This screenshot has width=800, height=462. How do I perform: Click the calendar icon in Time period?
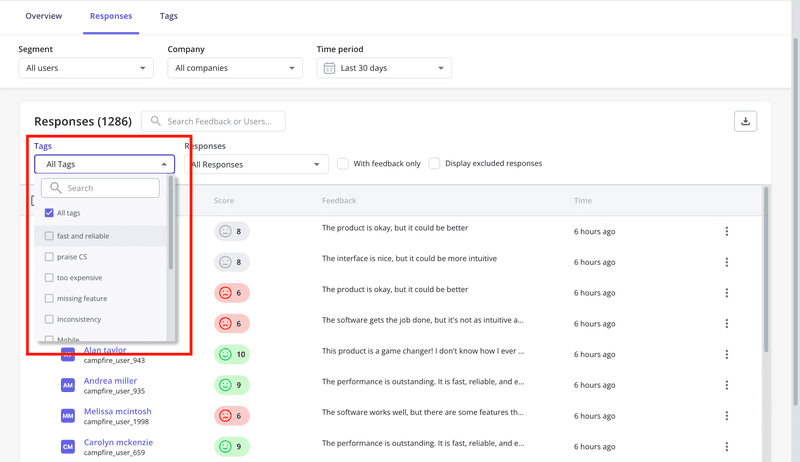point(329,68)
